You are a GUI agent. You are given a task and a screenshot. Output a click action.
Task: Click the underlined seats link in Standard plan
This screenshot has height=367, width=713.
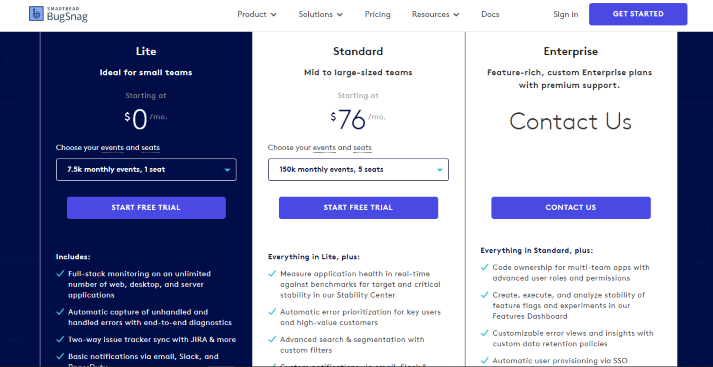(x=362, y=148)
